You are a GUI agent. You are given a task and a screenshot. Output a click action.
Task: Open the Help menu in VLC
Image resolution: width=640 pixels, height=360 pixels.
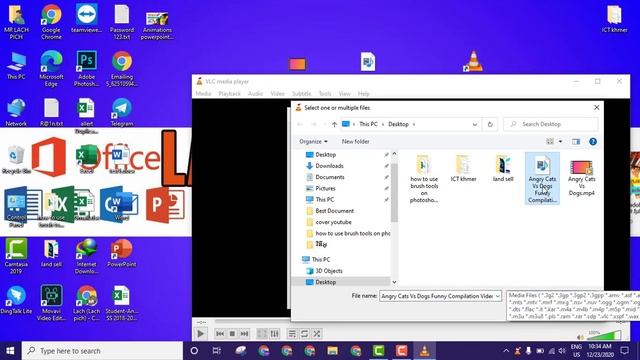(x=364, y=93)
